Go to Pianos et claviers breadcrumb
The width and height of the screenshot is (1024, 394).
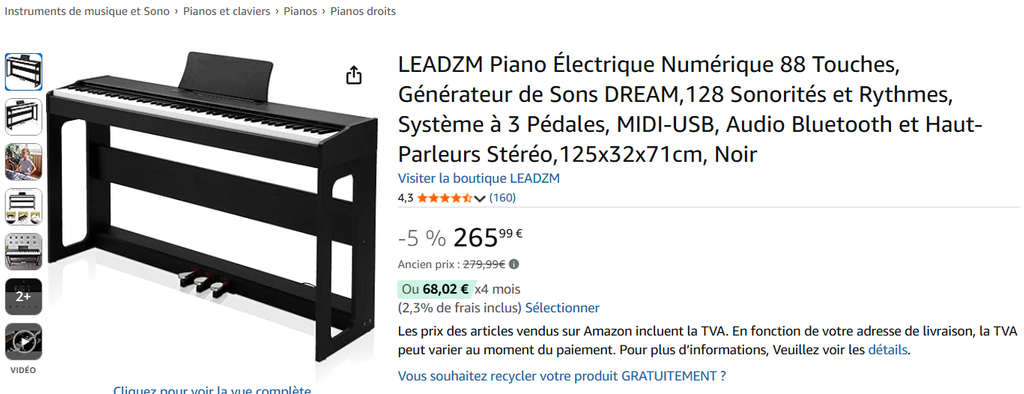click(227, 11)
